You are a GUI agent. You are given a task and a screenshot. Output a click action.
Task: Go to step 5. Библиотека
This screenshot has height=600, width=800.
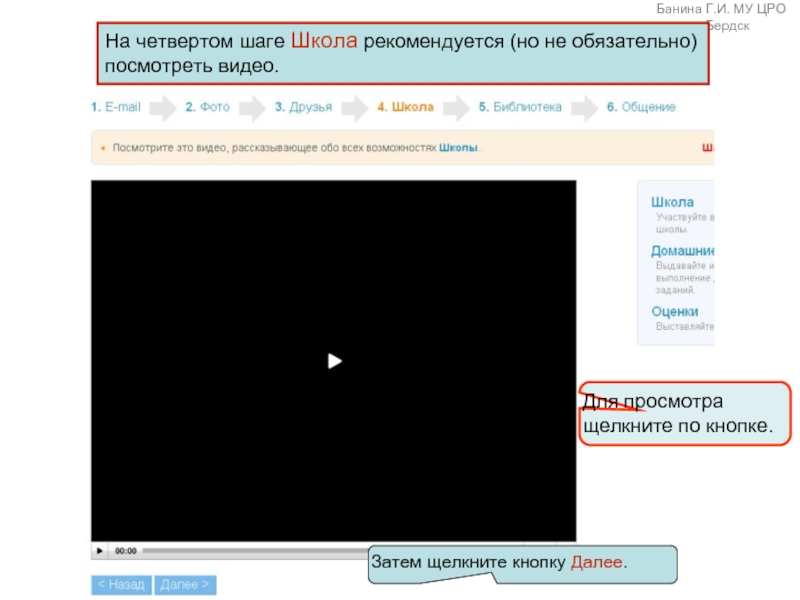(520, 107)
